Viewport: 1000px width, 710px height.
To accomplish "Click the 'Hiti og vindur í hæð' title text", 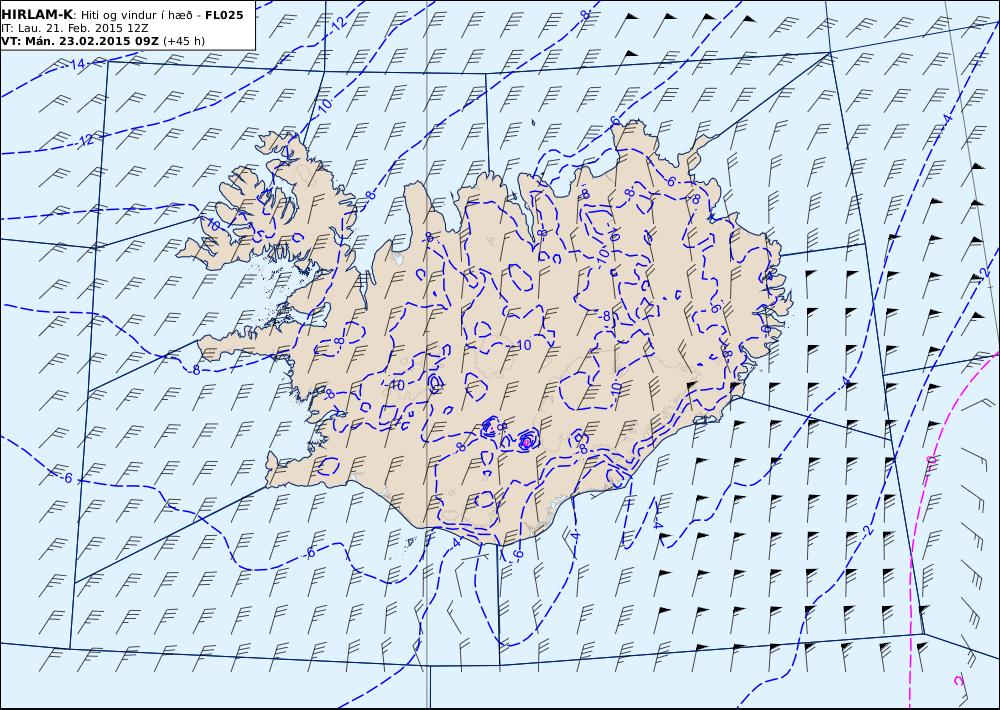I will (136, 15).
